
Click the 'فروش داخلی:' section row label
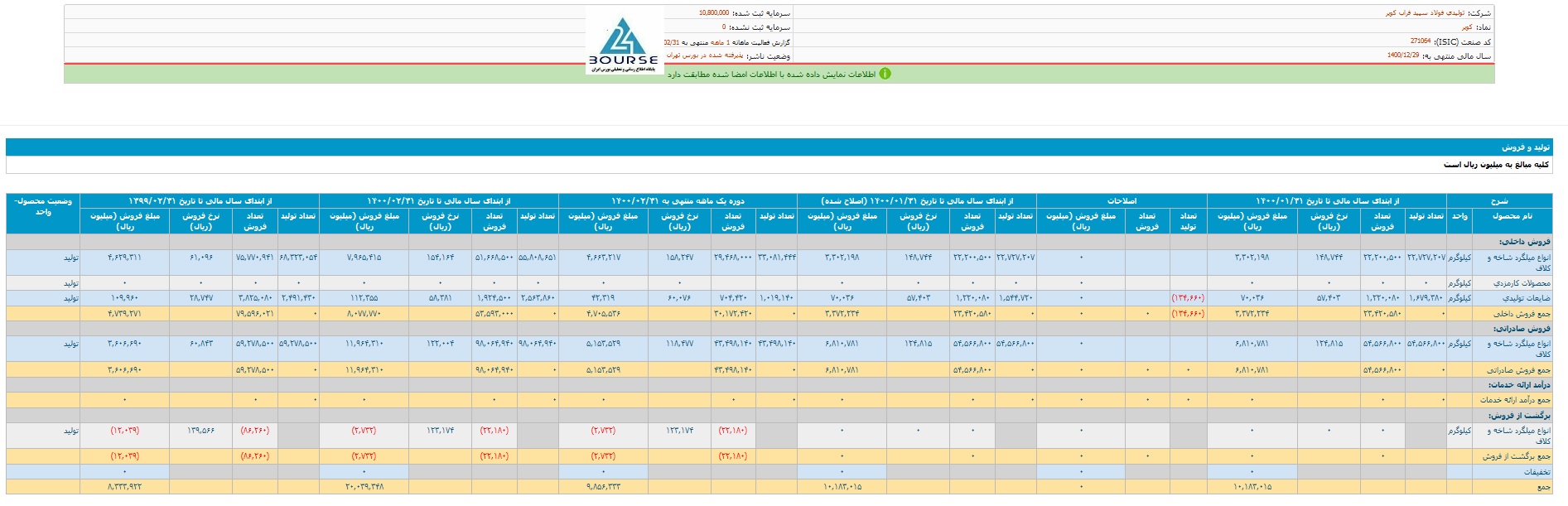pos(1524,243)
